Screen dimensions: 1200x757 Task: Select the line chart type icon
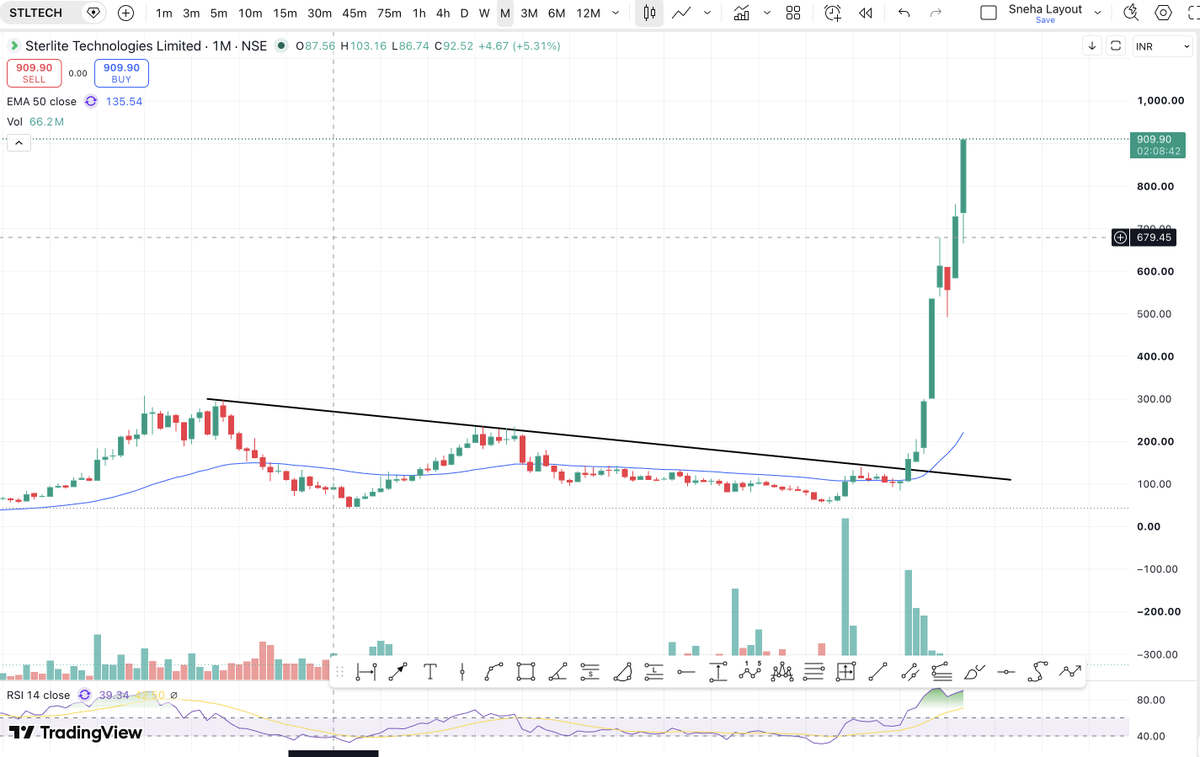pyautogui.click(x=682, y=13)
